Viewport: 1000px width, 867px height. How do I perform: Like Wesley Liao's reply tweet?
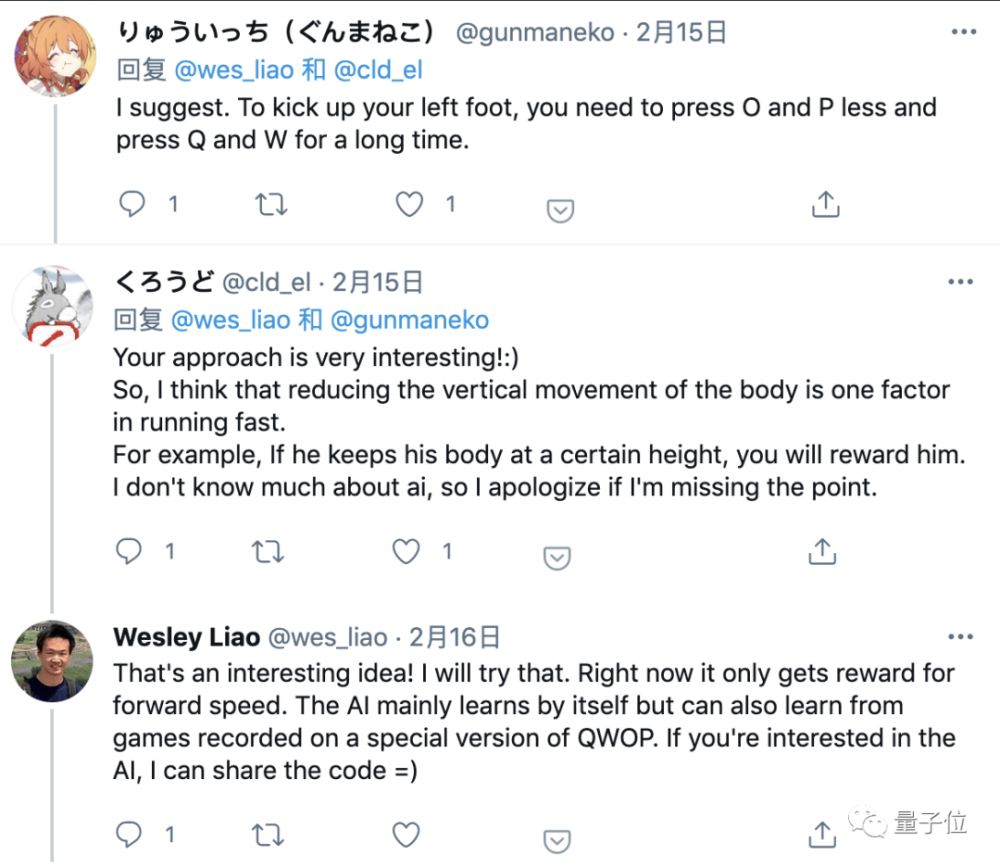(x=406, y=834)
